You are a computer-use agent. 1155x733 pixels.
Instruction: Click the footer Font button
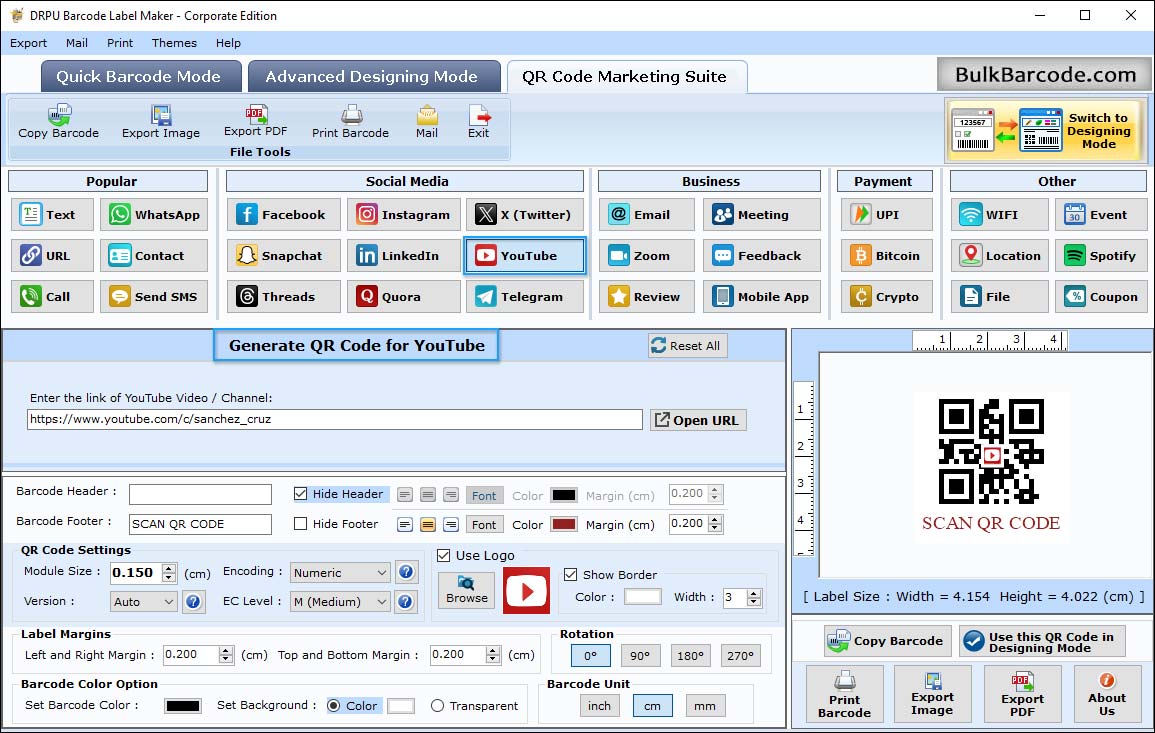pos(484,525)
